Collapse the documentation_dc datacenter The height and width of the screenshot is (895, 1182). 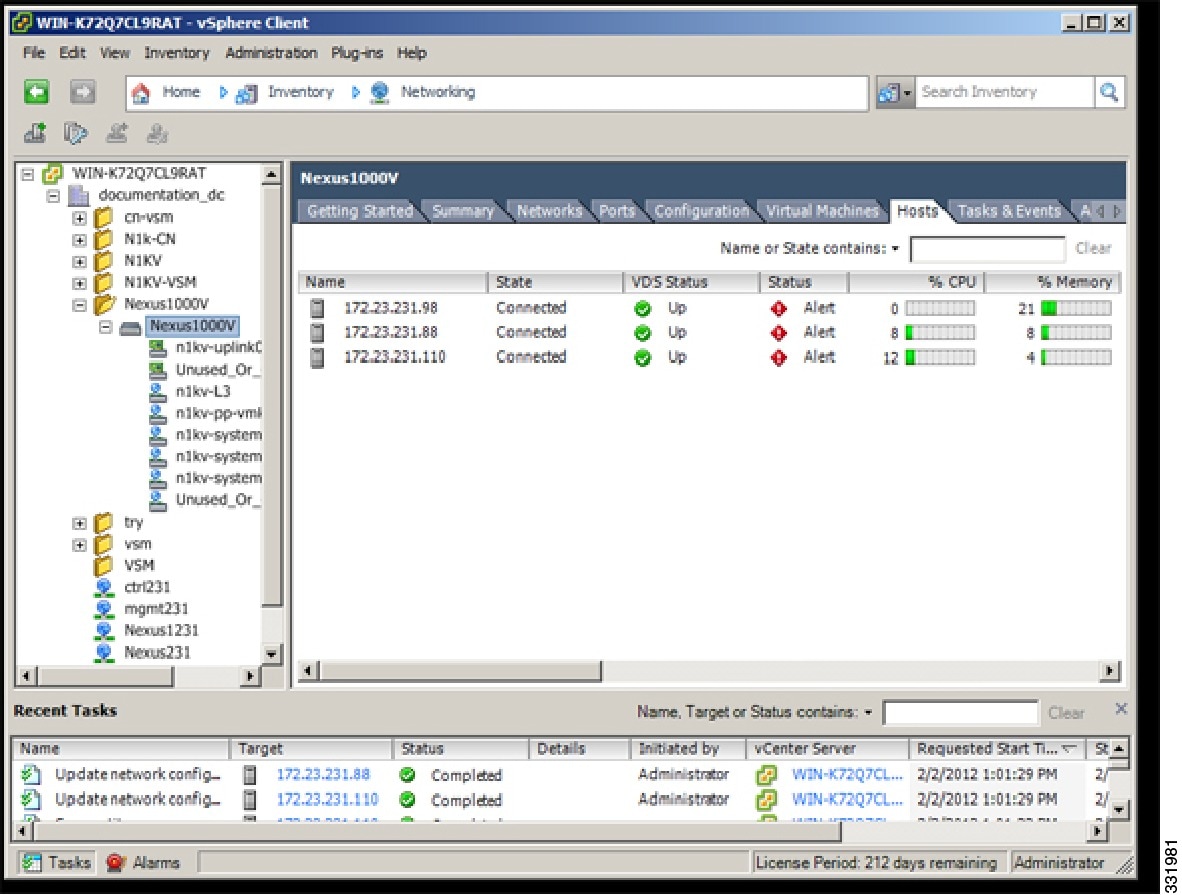click(53, 196)
